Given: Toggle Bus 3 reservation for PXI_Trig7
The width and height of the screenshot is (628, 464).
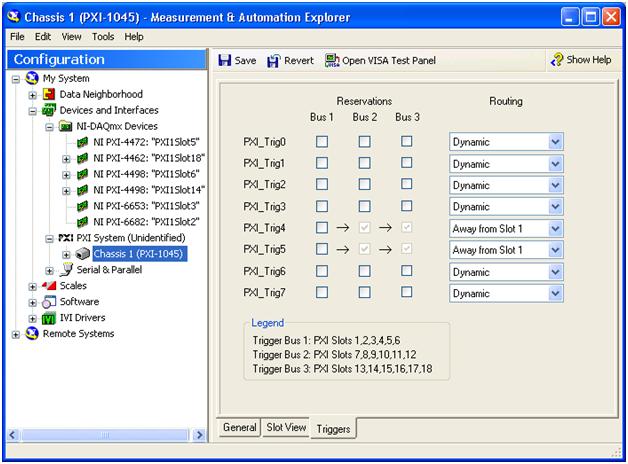Looking at the screenshot, I should click(406, 293).
